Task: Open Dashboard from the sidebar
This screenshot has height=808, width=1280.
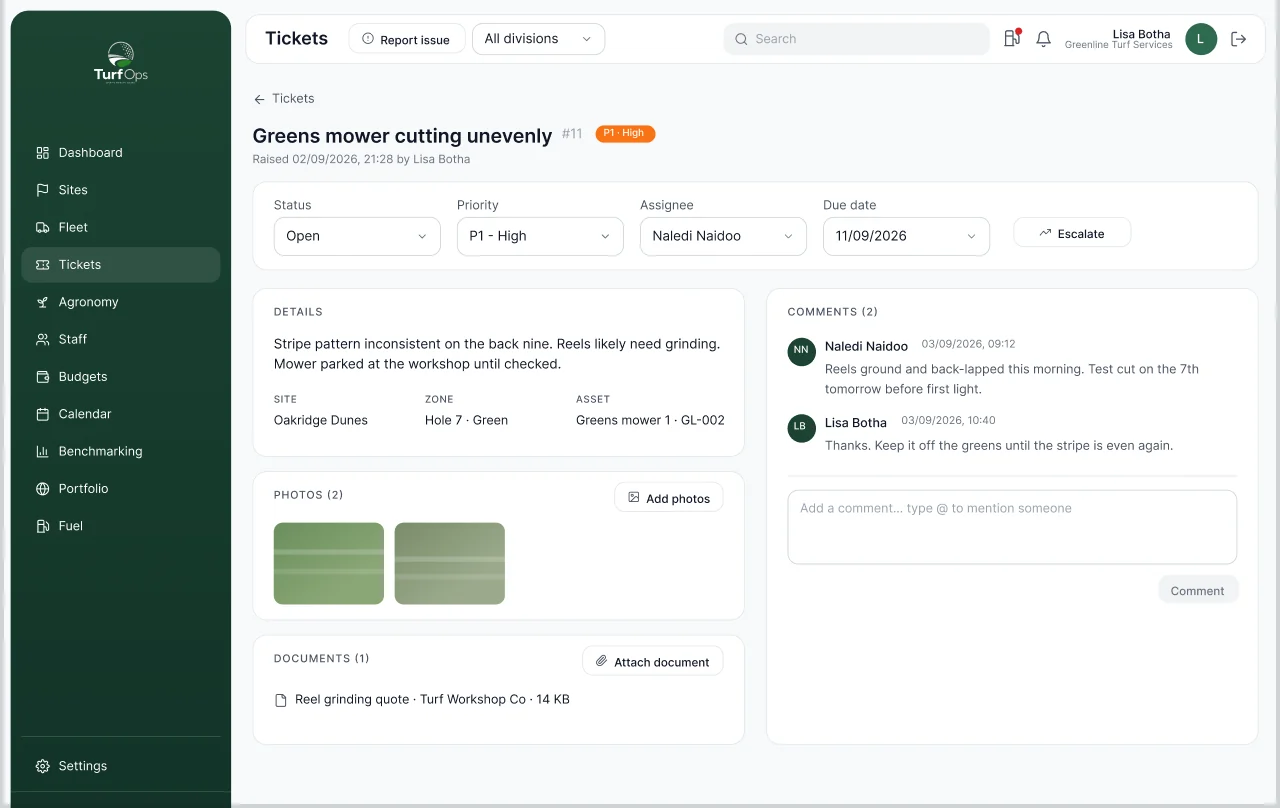Action: [x=120, y=153]
